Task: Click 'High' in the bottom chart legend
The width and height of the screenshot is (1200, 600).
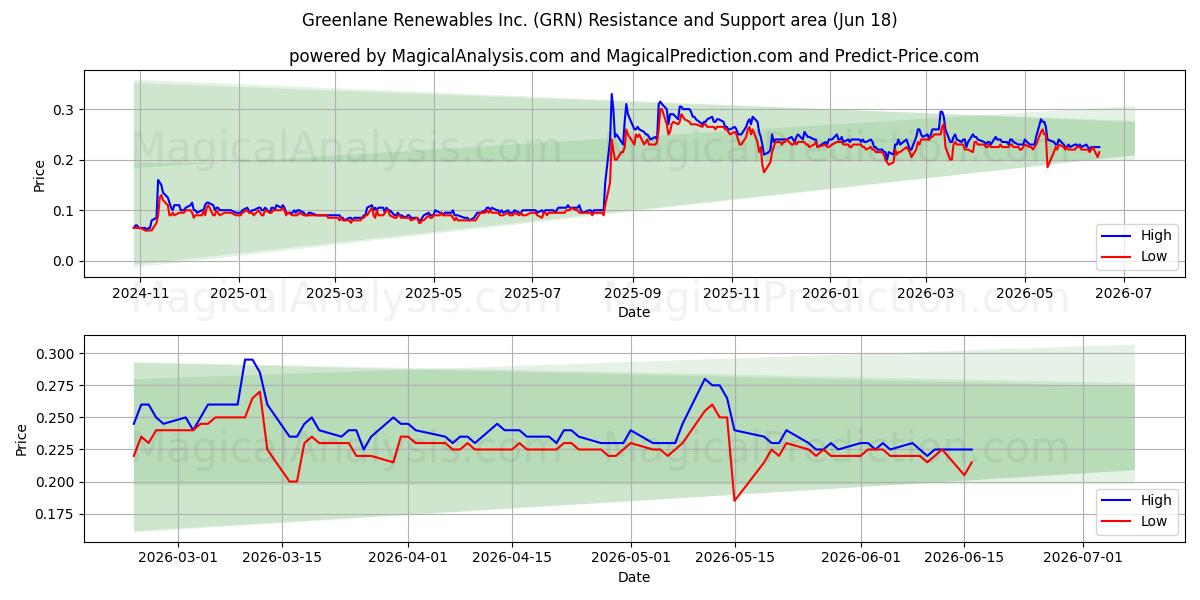Action: 1155,500
